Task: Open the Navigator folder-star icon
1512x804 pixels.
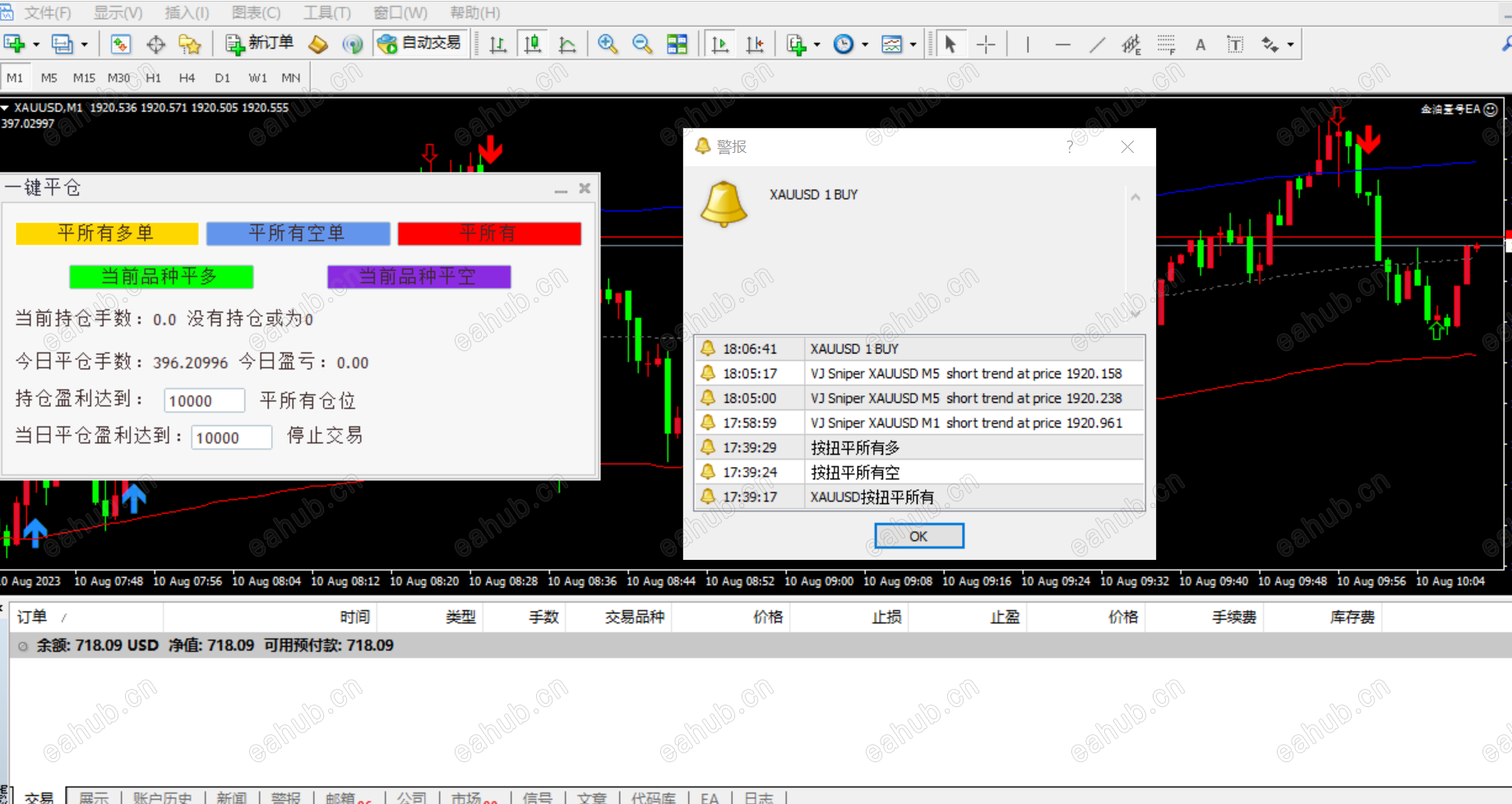Action: 190,44
